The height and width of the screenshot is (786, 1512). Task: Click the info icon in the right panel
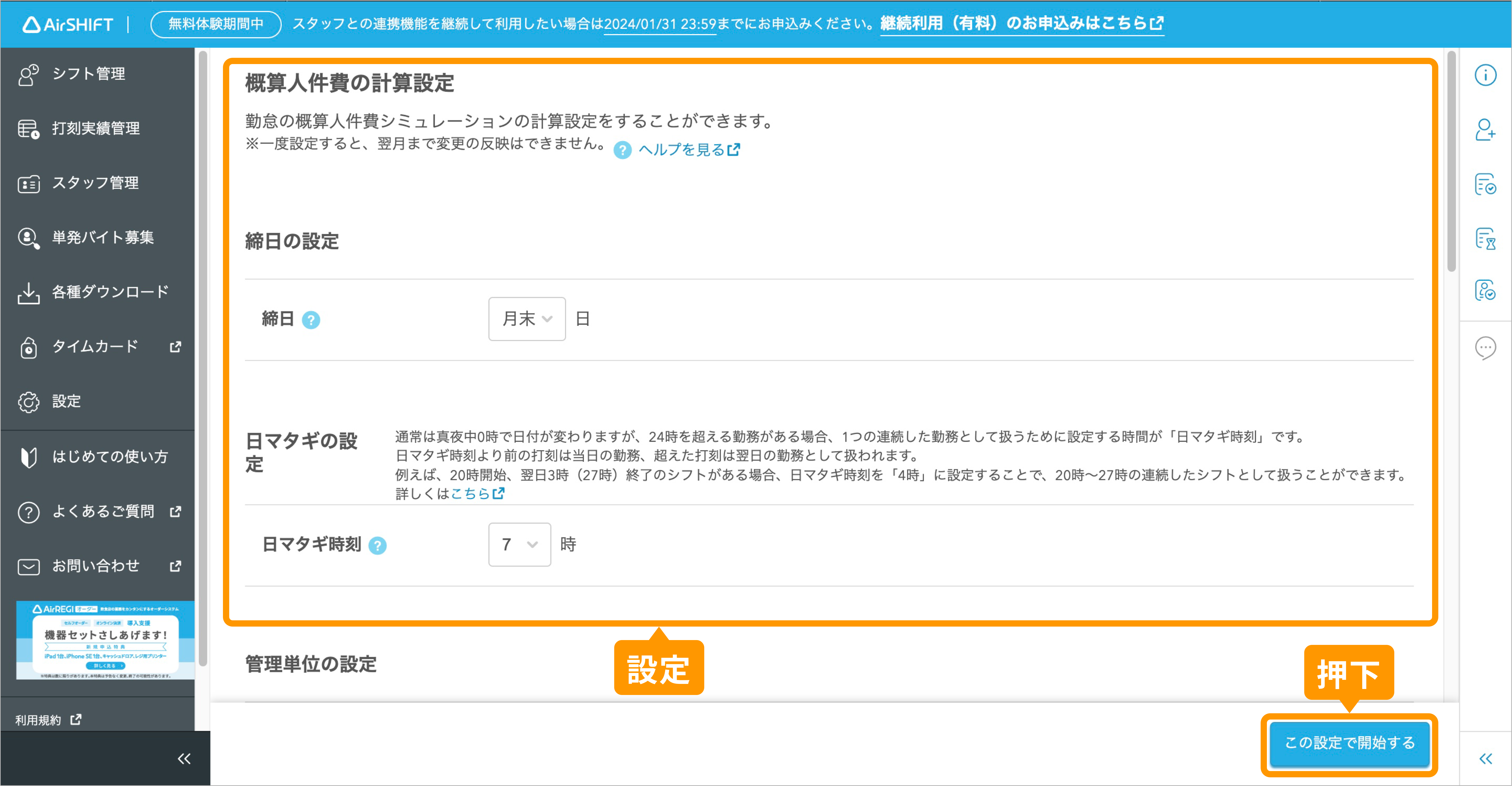[1486, 75]
